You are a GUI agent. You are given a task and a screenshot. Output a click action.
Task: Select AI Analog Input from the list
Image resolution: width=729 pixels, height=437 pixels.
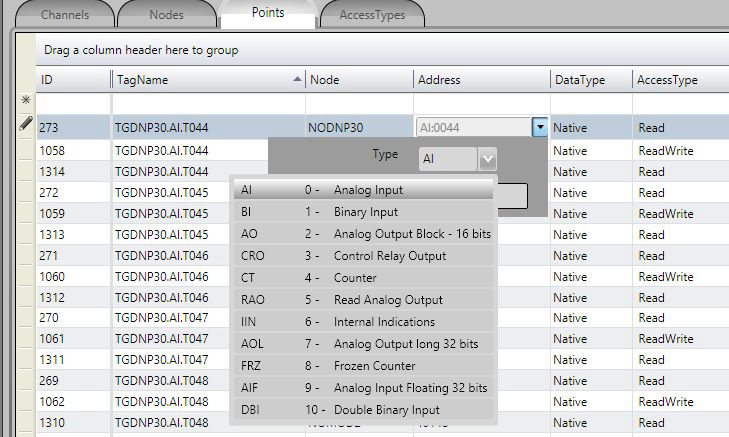[362, 190]
